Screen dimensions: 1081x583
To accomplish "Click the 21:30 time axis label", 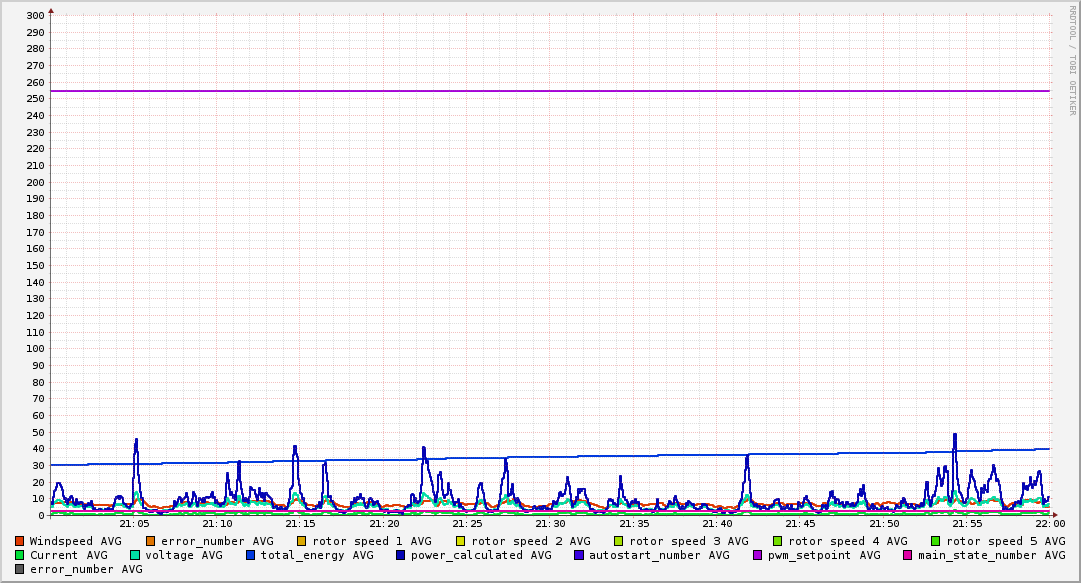I will click(x=550, y=523).
